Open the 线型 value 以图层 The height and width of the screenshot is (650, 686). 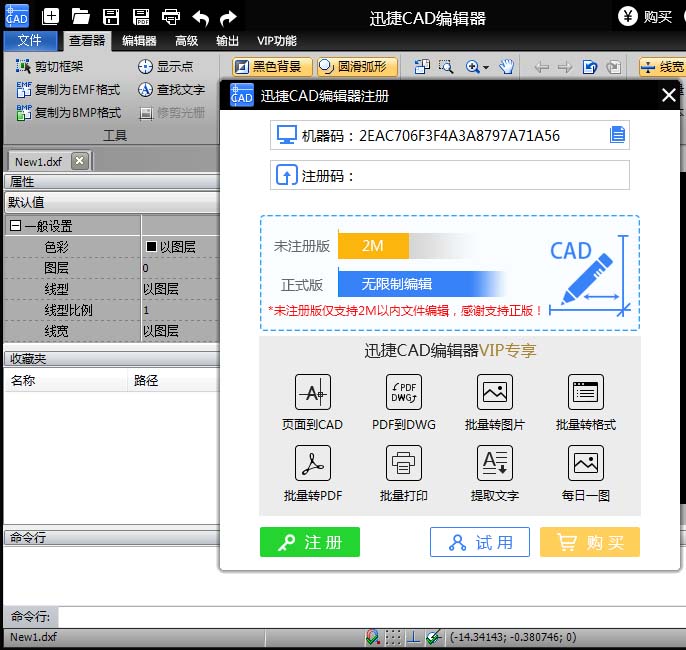(x=180, y=289)
